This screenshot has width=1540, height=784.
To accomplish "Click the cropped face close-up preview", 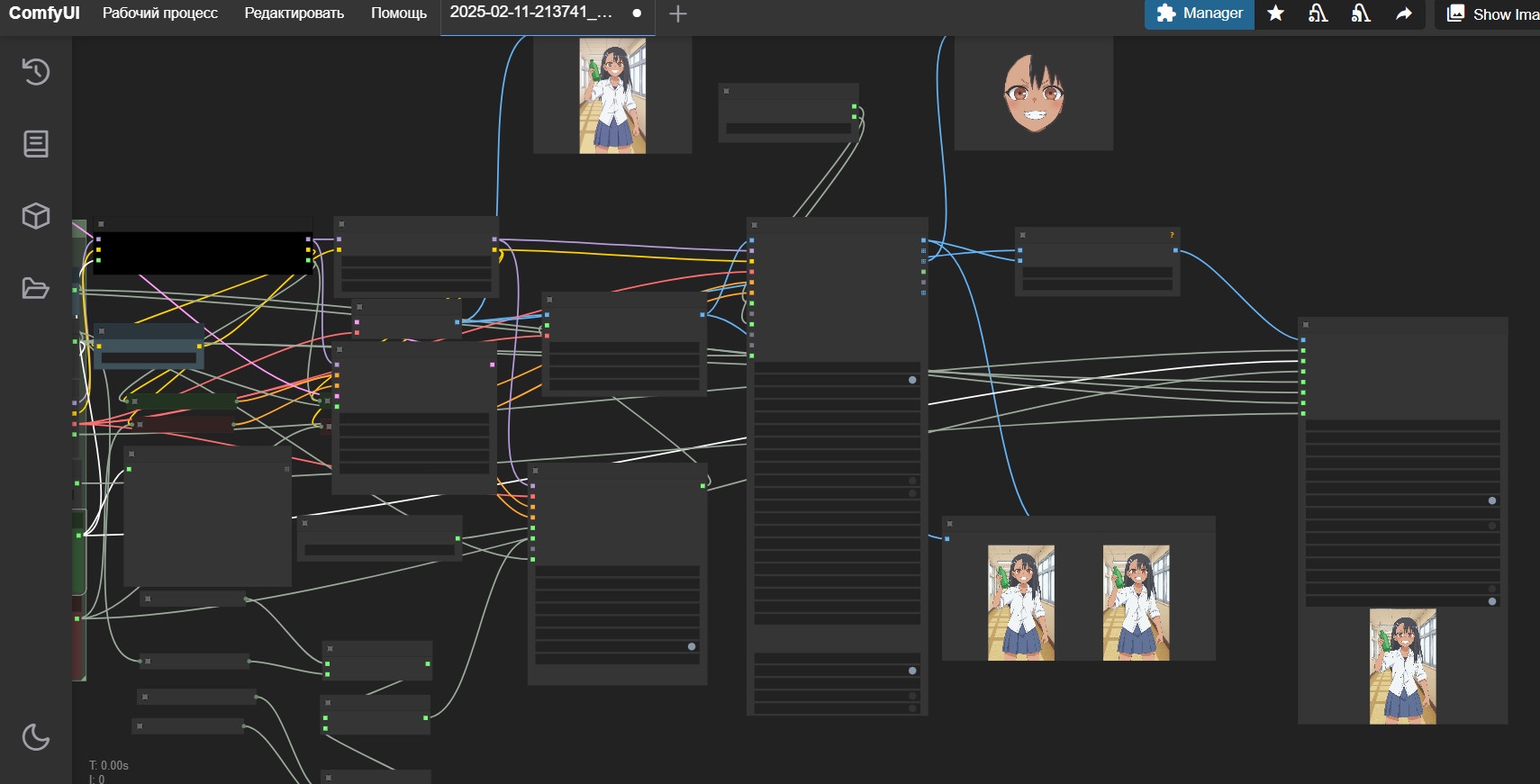I will click(1034, 92).
